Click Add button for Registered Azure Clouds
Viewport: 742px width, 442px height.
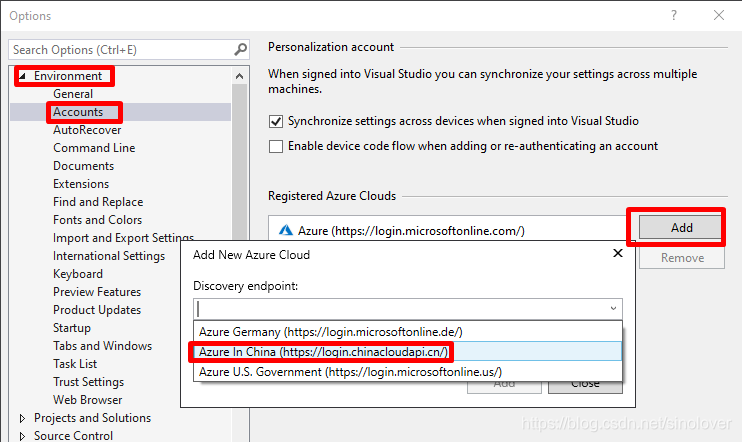pyautogui.click(x=681, y=228)
